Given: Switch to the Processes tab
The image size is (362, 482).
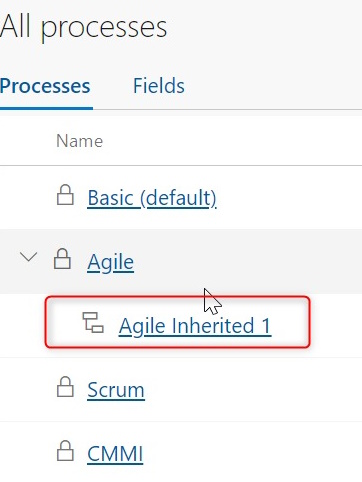Looking at the screenshot, I should point(45,86).
